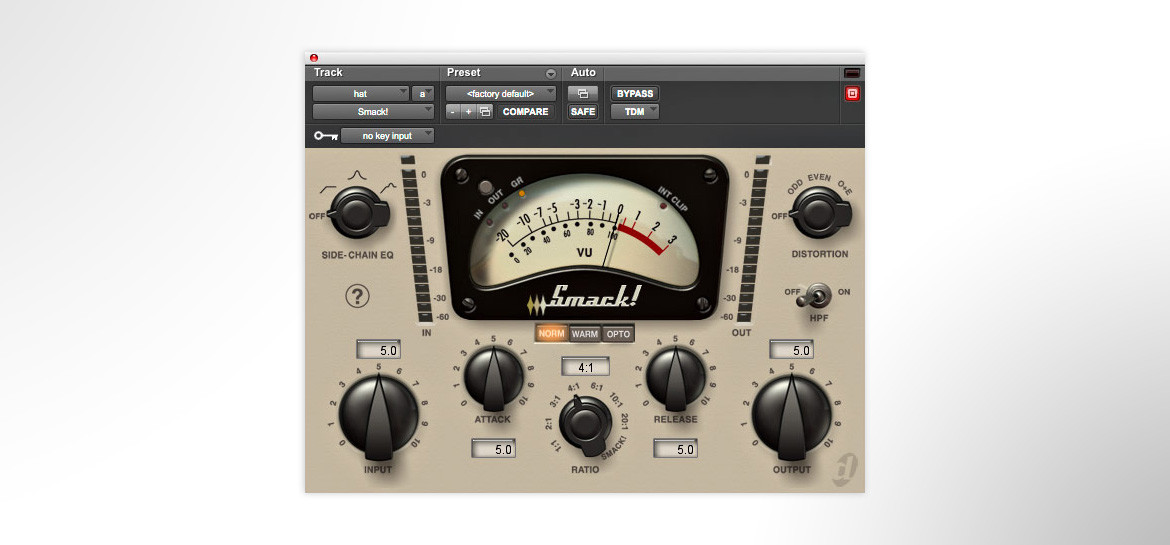Click the Smack! logo on the meter
The image size is (1170, 545).
click(x=585, y=299)
